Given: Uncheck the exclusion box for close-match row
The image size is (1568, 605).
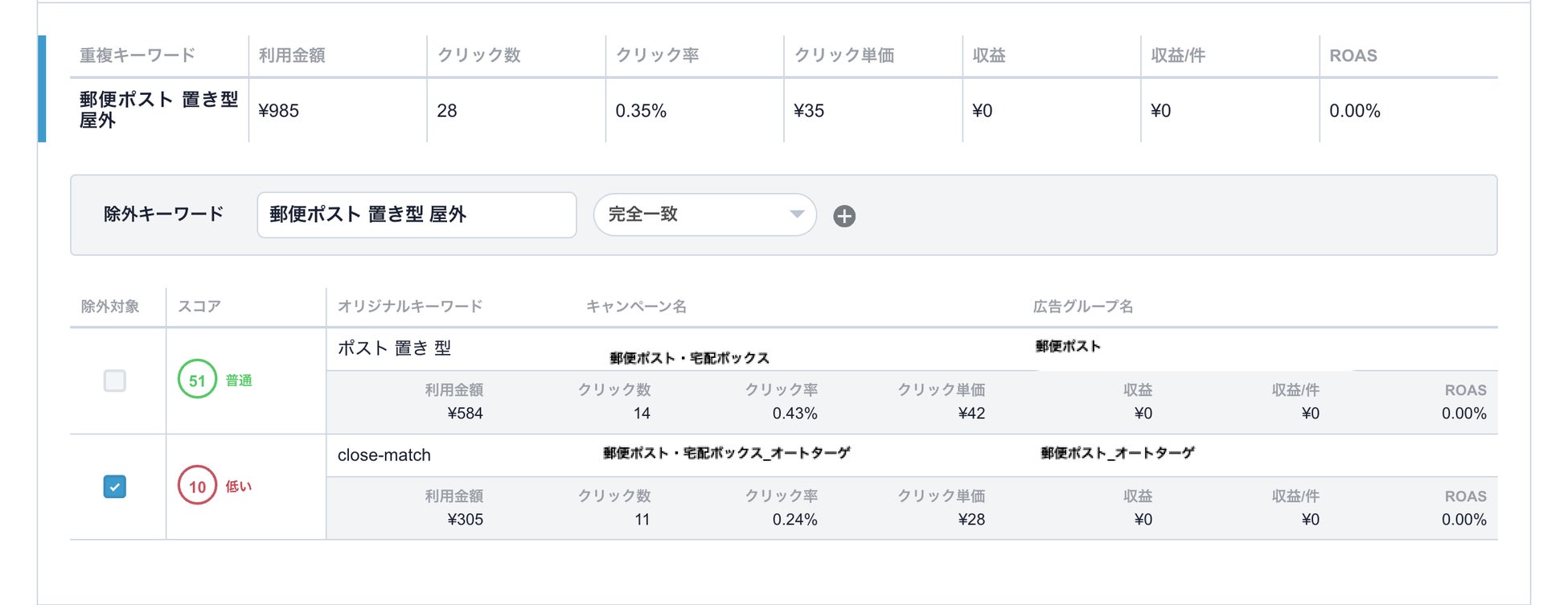Looking at the screenshot, I should [115, 487].
